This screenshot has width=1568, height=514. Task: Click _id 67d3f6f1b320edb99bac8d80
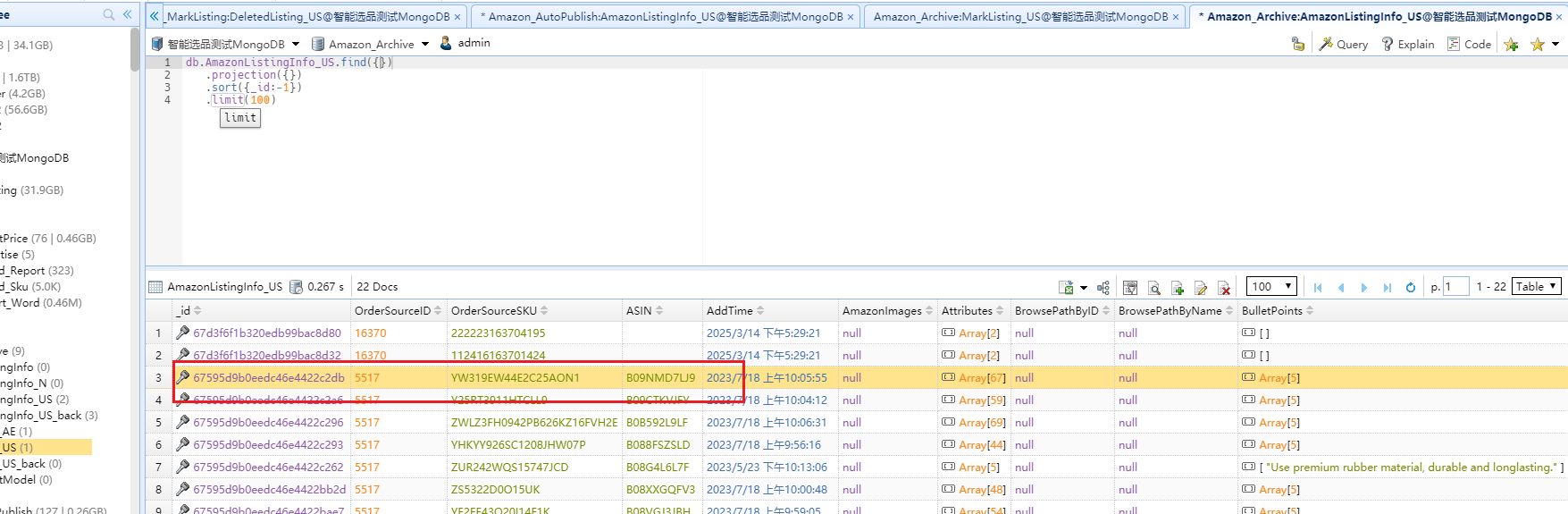[x=267, y=333]
